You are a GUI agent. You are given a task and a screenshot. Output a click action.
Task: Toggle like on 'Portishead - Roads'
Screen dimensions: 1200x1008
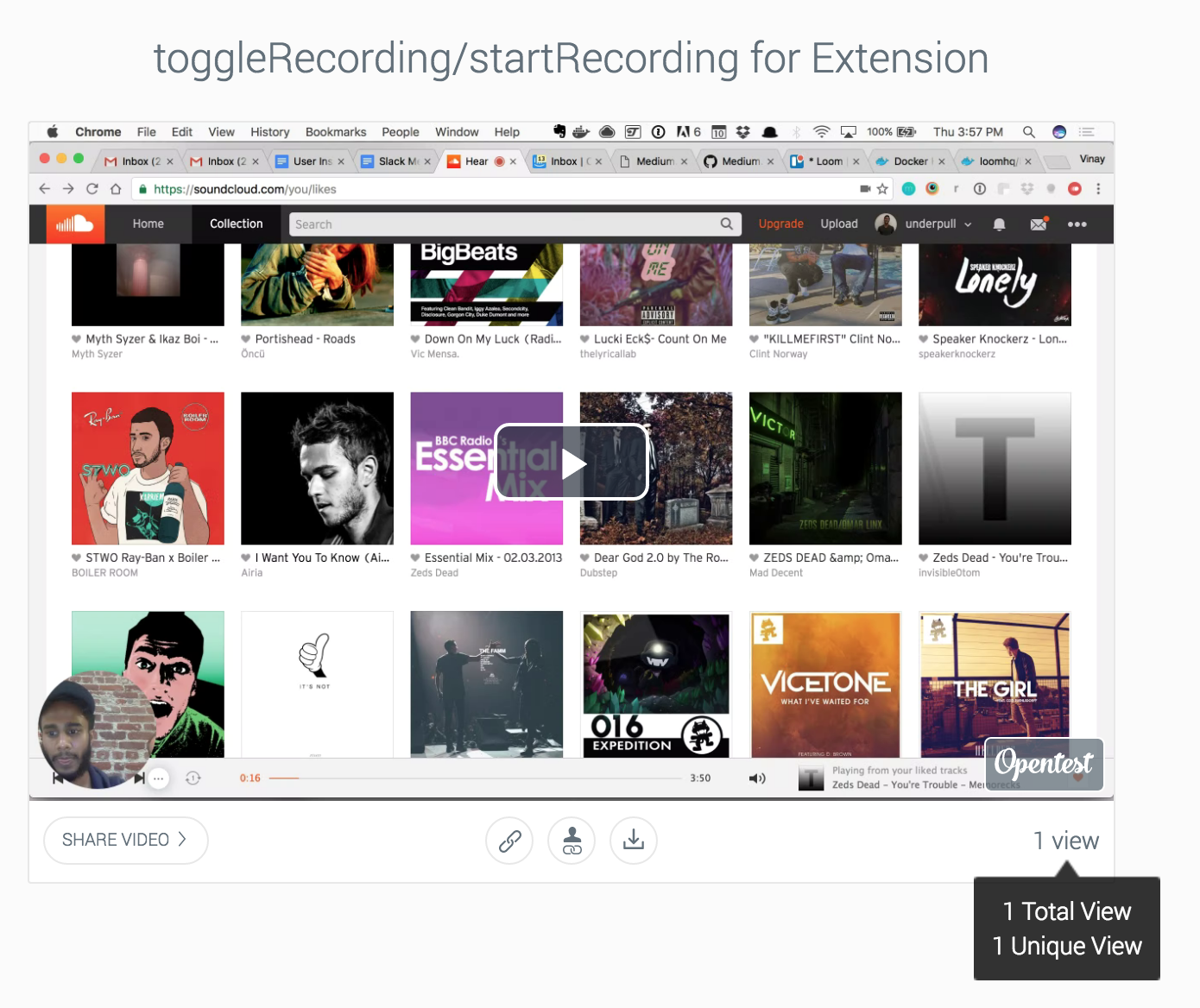coord(246,339)
